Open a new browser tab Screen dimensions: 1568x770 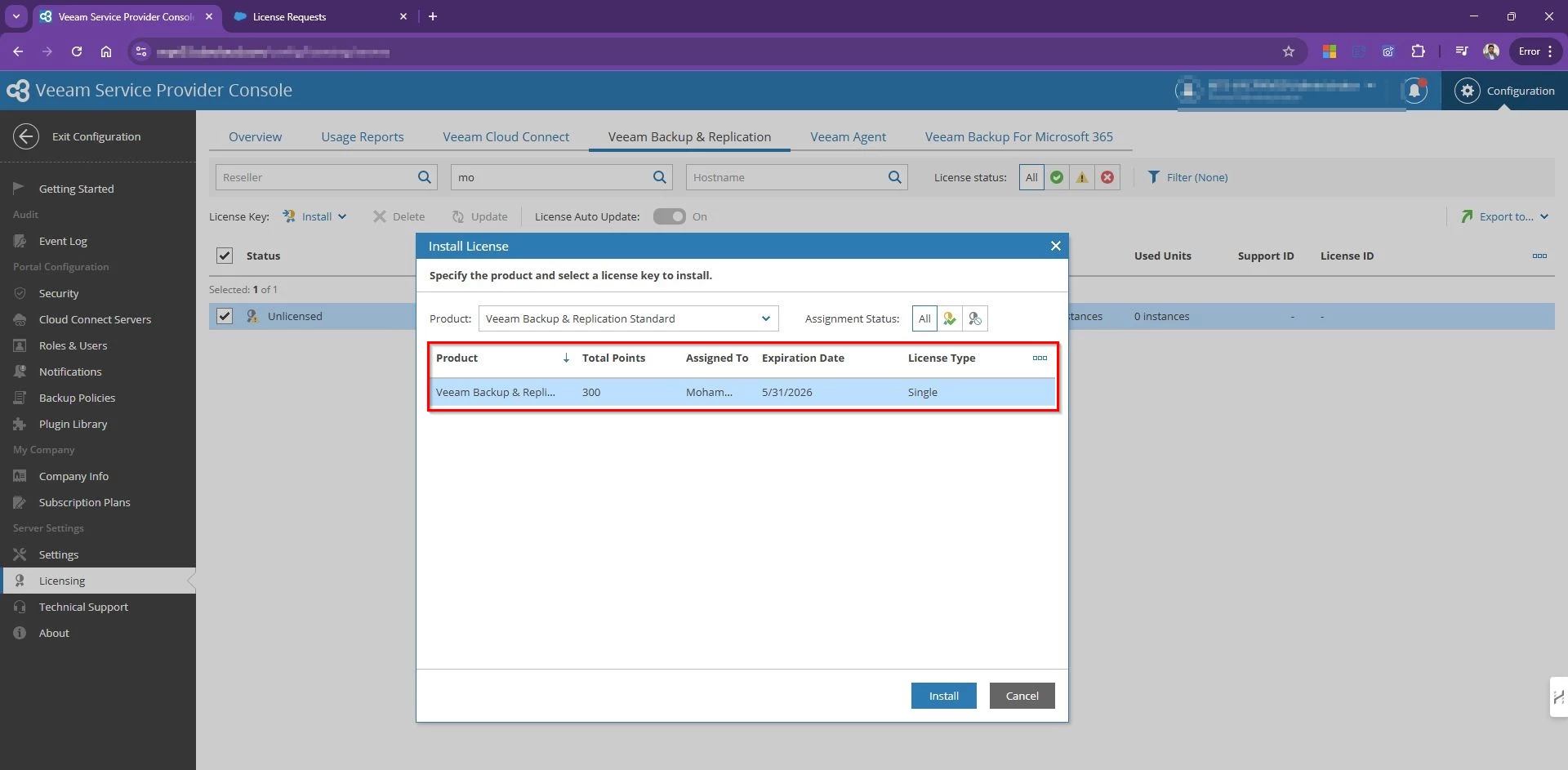tap(433, 16)
